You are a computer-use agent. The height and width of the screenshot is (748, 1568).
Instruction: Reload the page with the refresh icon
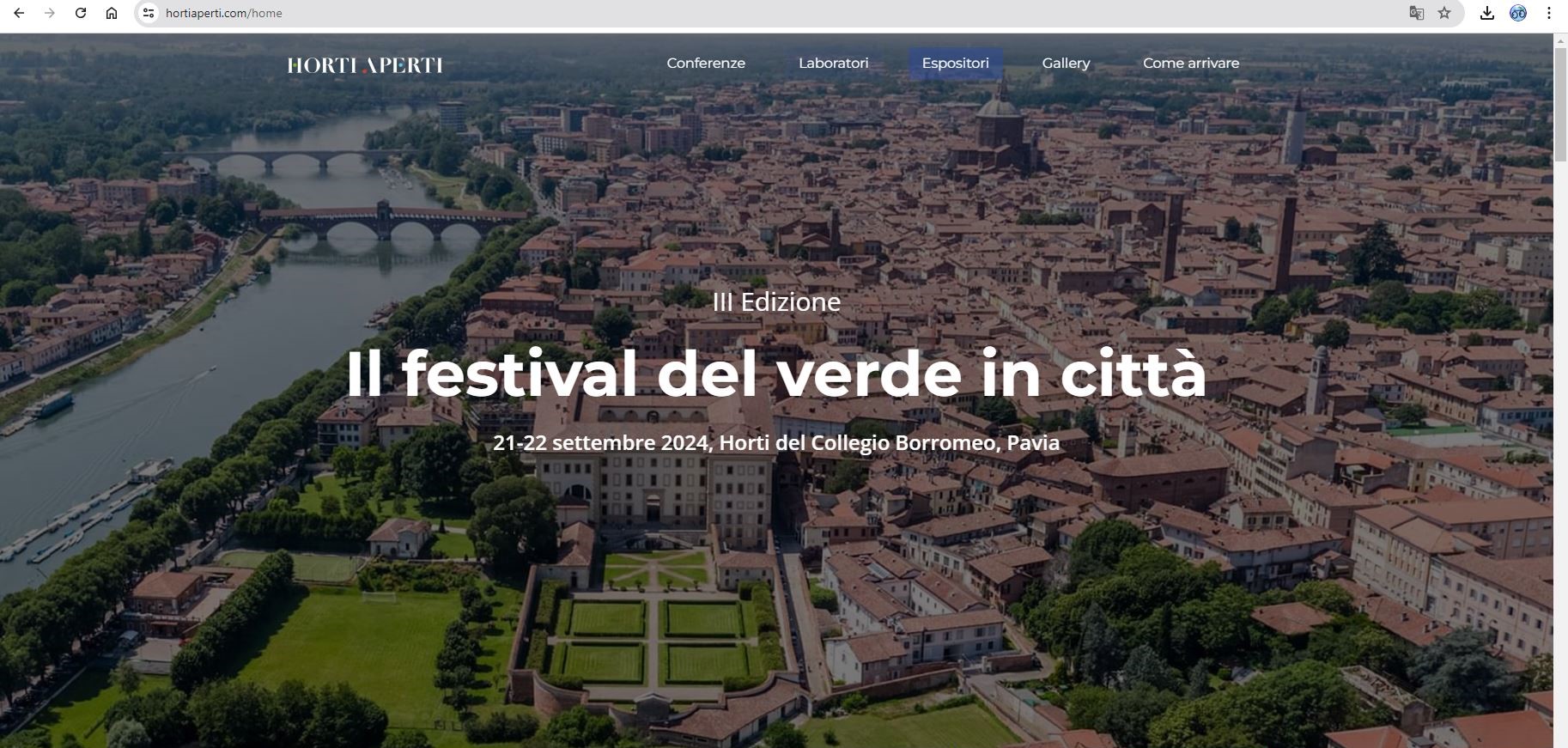click(81, 13)
